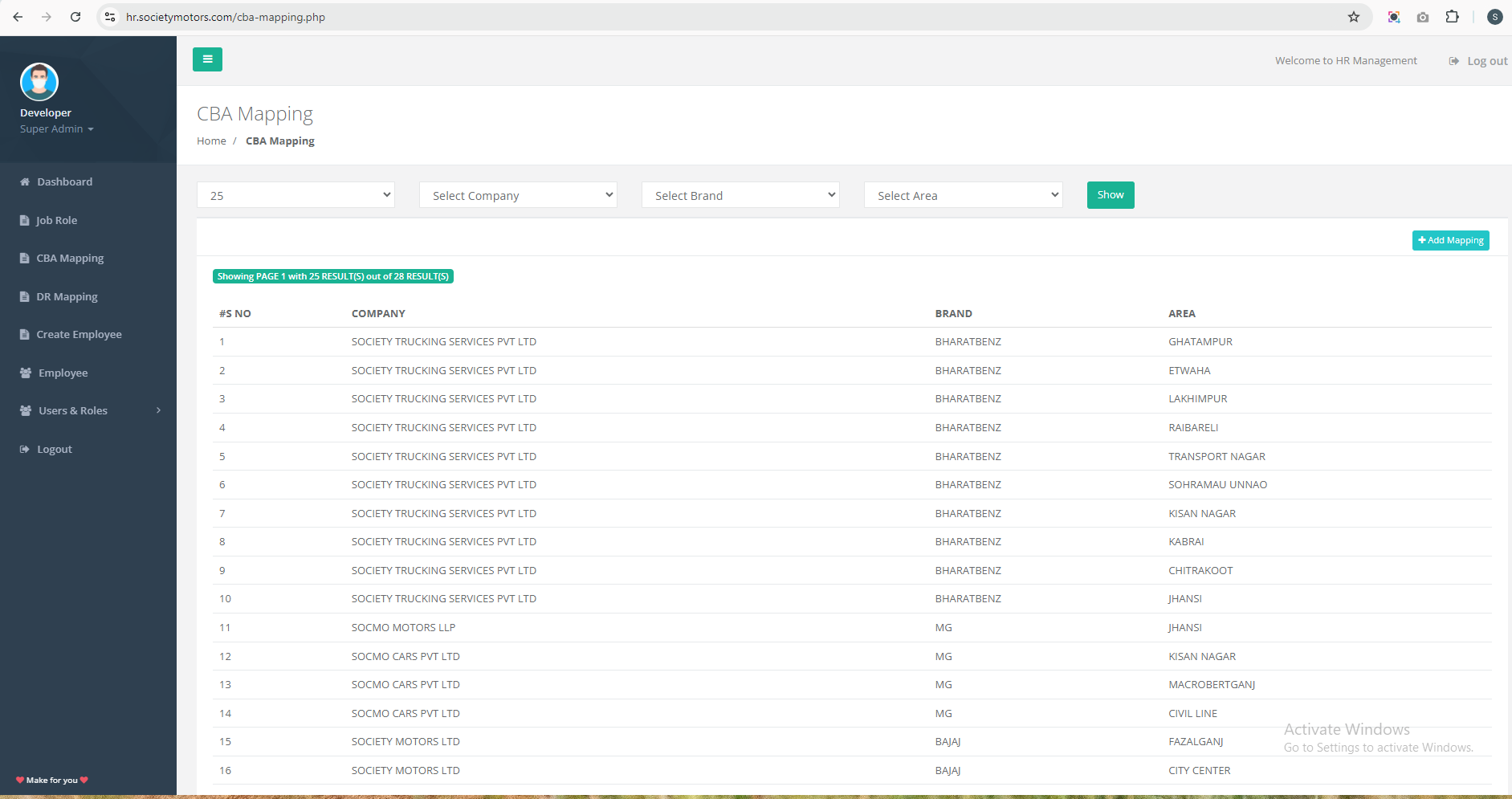Open Dashboard from the sidebar
The image size is (1512, 799).
coord(64,182)
